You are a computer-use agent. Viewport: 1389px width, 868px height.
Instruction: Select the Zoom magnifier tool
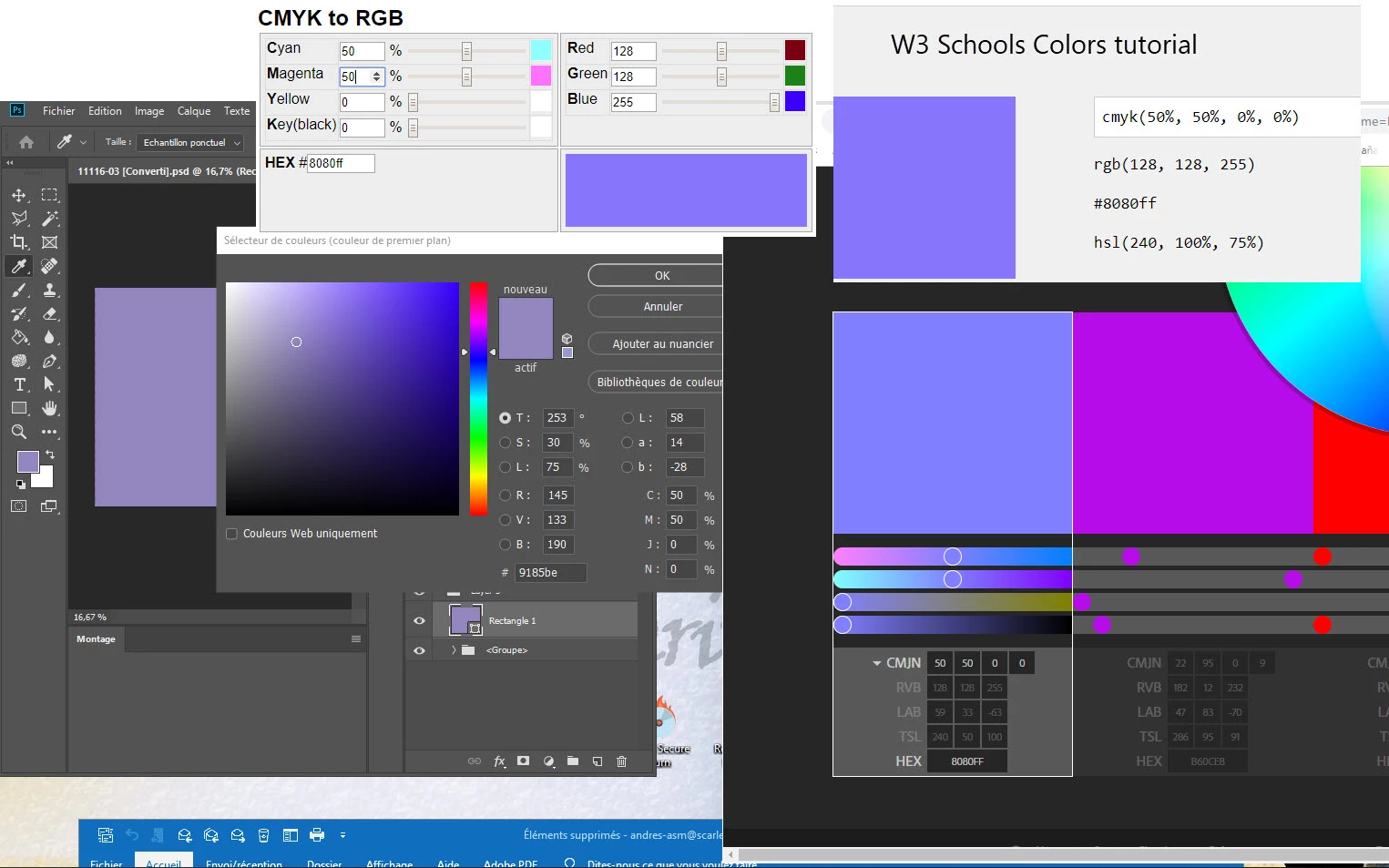tap(19, 432)
